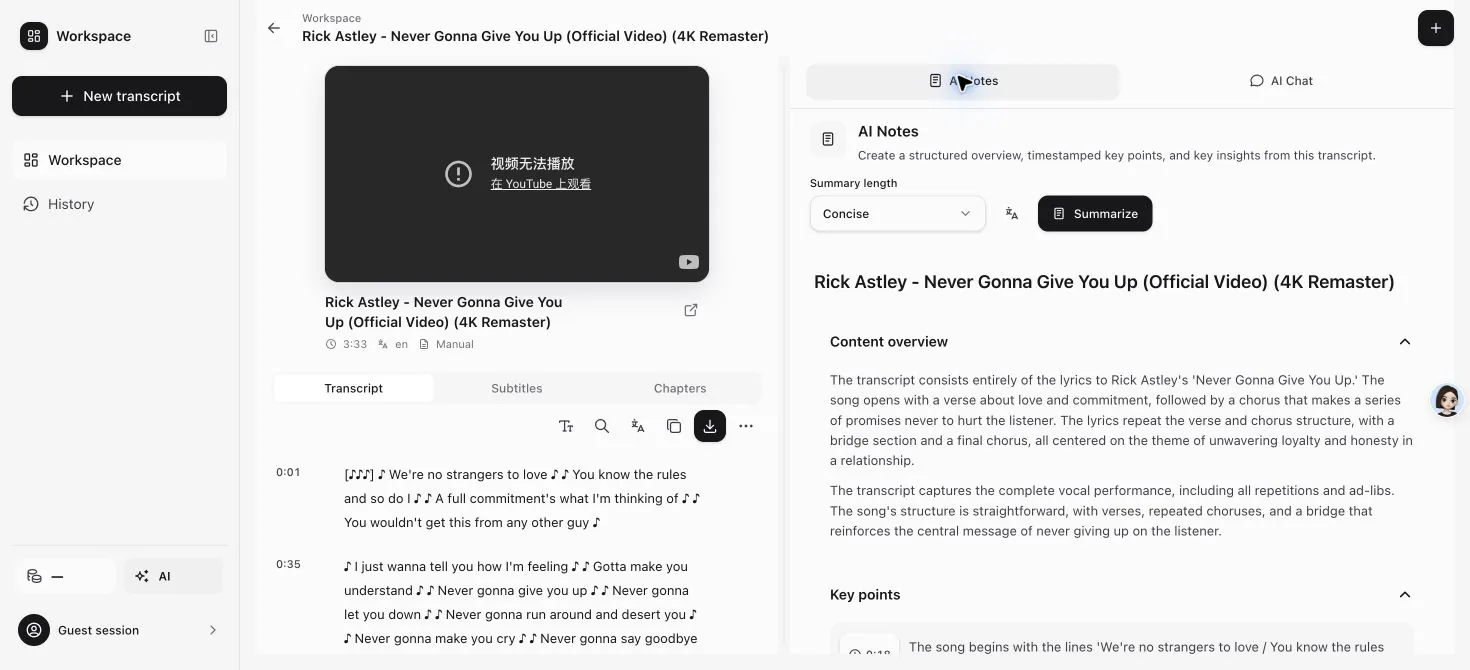Click the download transcript icon
The height and width of the screenshot is (670, 1470).
(x=710, y=426)
